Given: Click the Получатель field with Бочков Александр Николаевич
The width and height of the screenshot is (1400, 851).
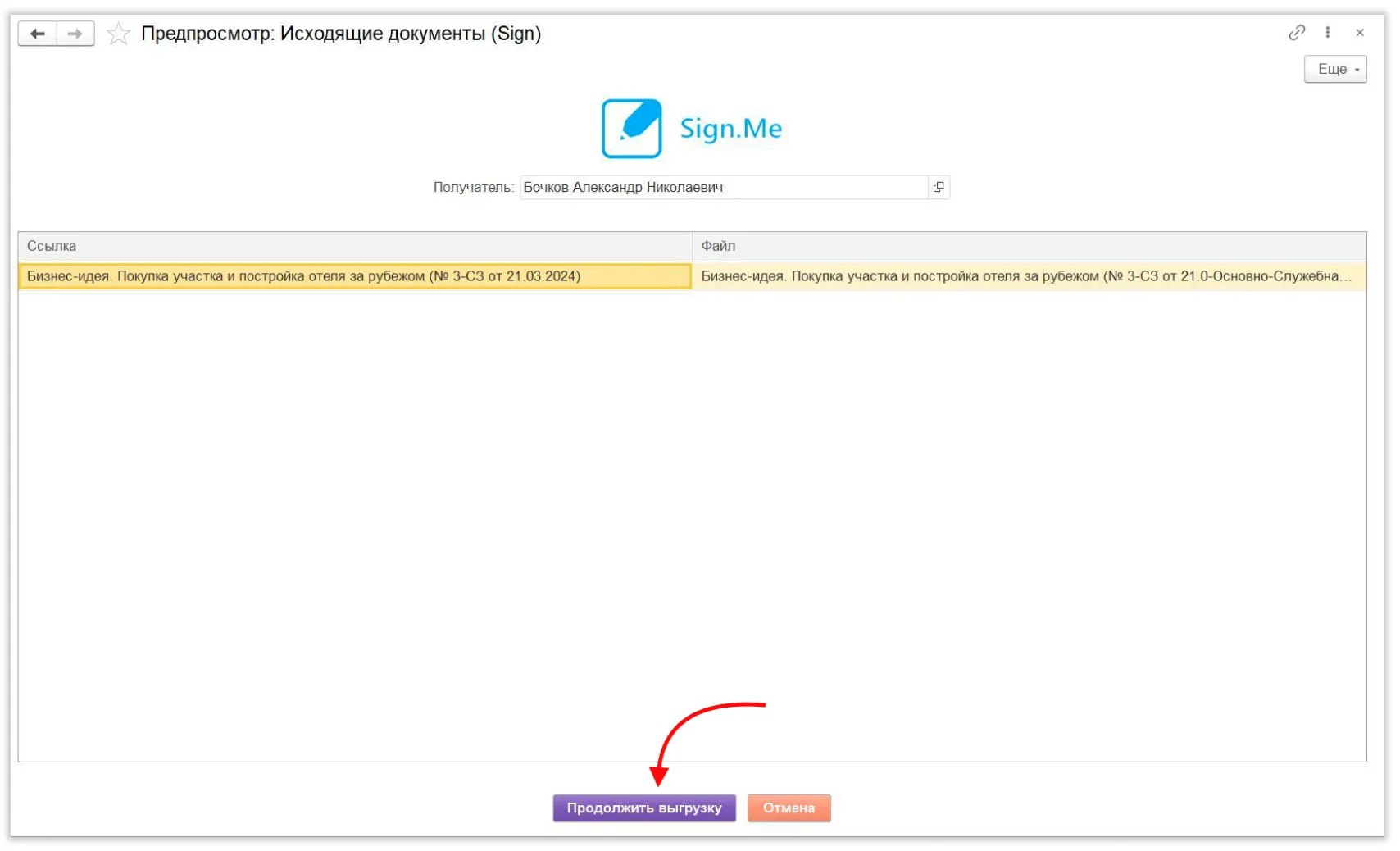Looking at the screenshot, I should click(x=724, y=188).
